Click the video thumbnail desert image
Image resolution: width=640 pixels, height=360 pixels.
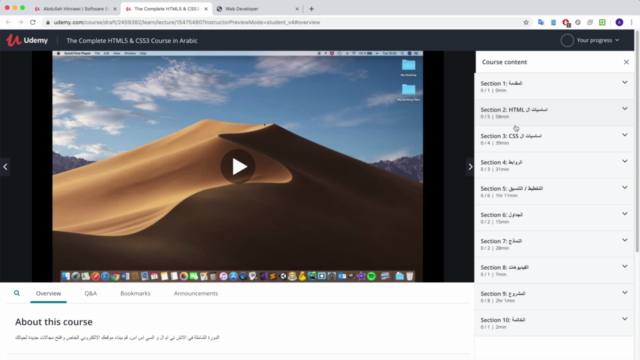pos(238,167)
